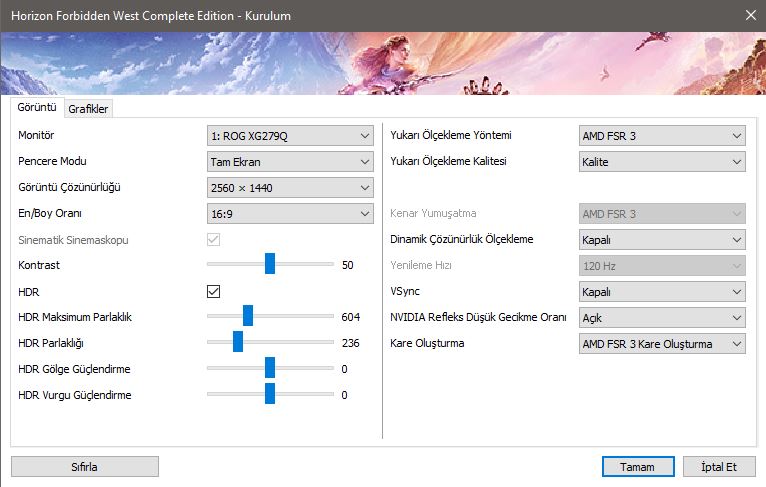Change Yukarı Ölçekleme Kalitesi dropdown

[x=662, y=162]
